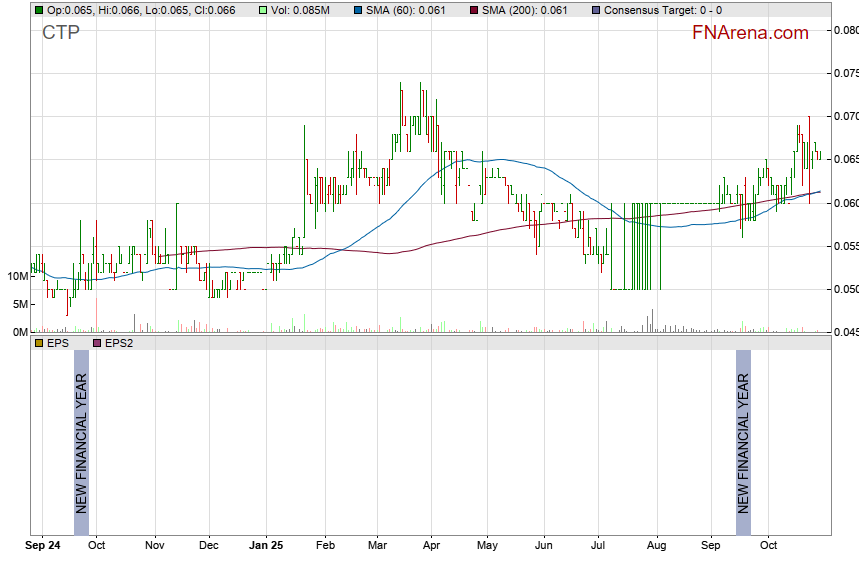Click the second NEW FINANCIAL YEAR marker near Sep
The width and height of the screenshot is (859, 566).
(743, 443)
